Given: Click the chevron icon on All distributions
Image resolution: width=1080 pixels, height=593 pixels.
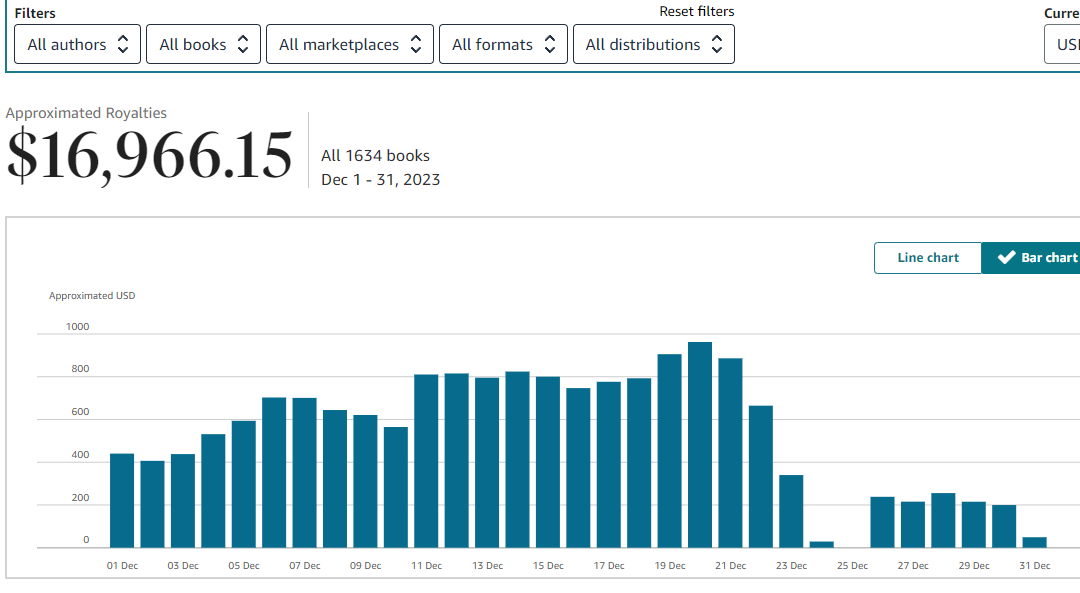Looking at the screenshot, I should tap(716, 44).
